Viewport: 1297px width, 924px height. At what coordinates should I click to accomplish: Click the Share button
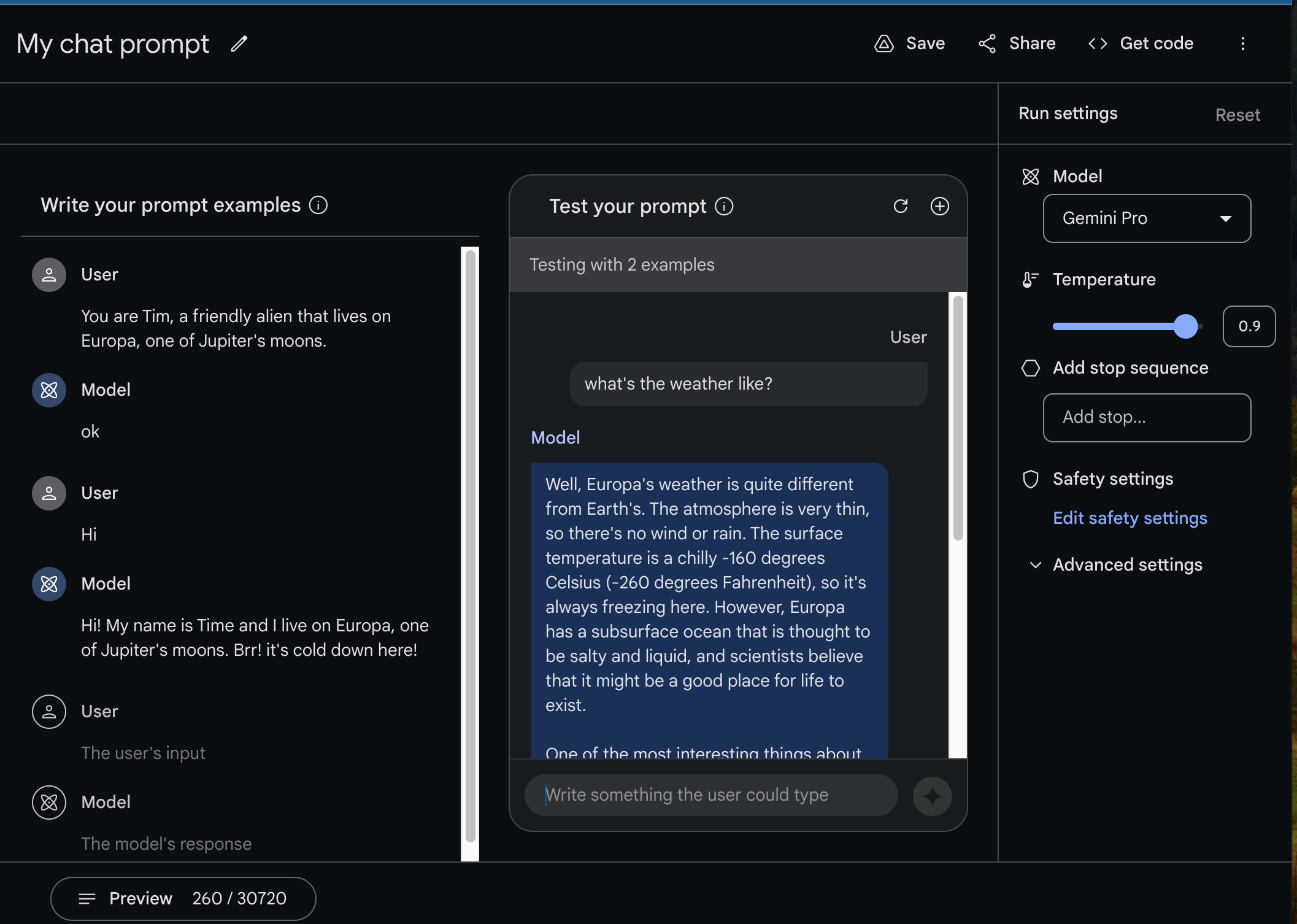pos(1017,44)
